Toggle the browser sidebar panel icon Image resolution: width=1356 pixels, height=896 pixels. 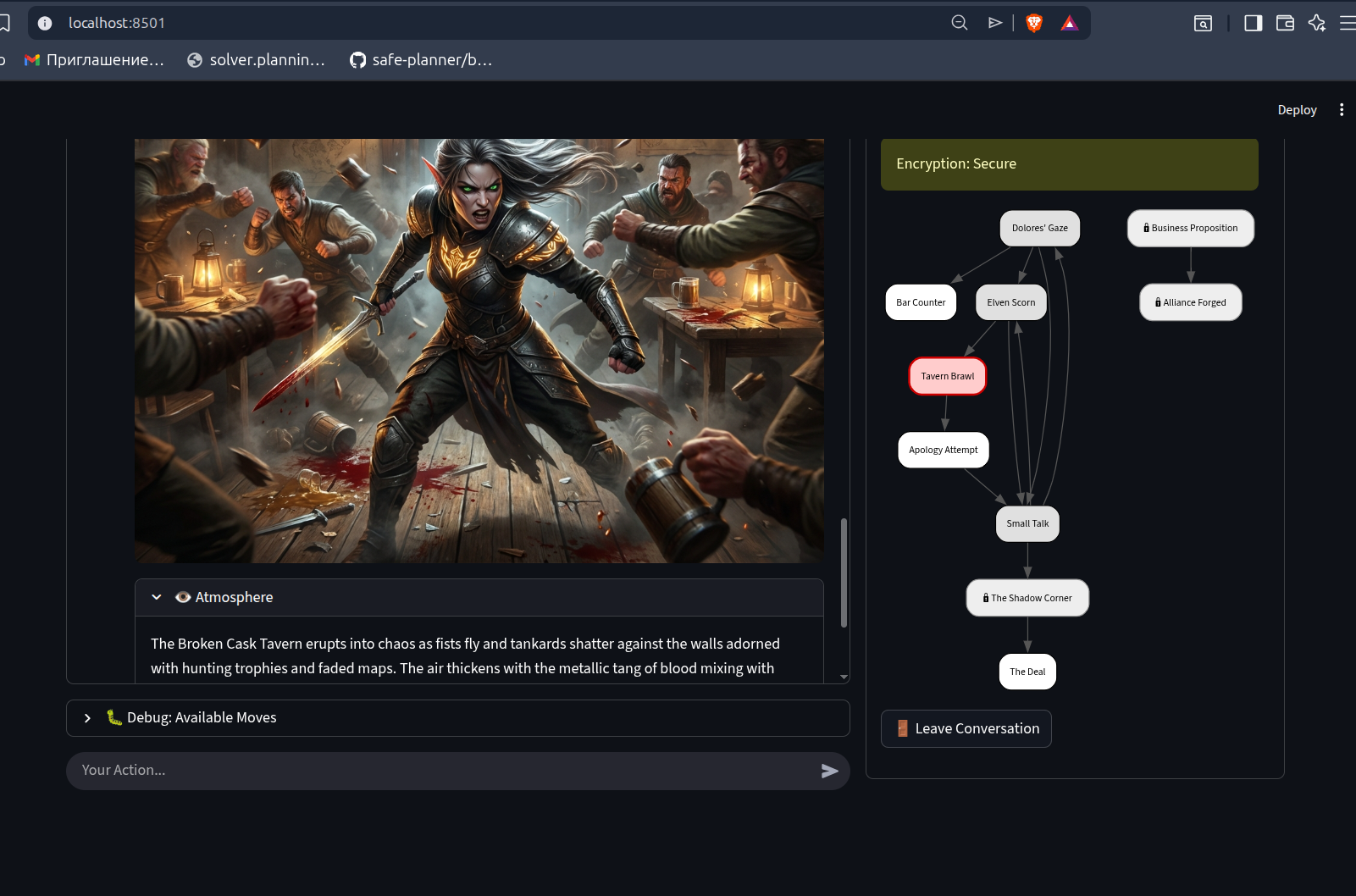[1254, 23]
